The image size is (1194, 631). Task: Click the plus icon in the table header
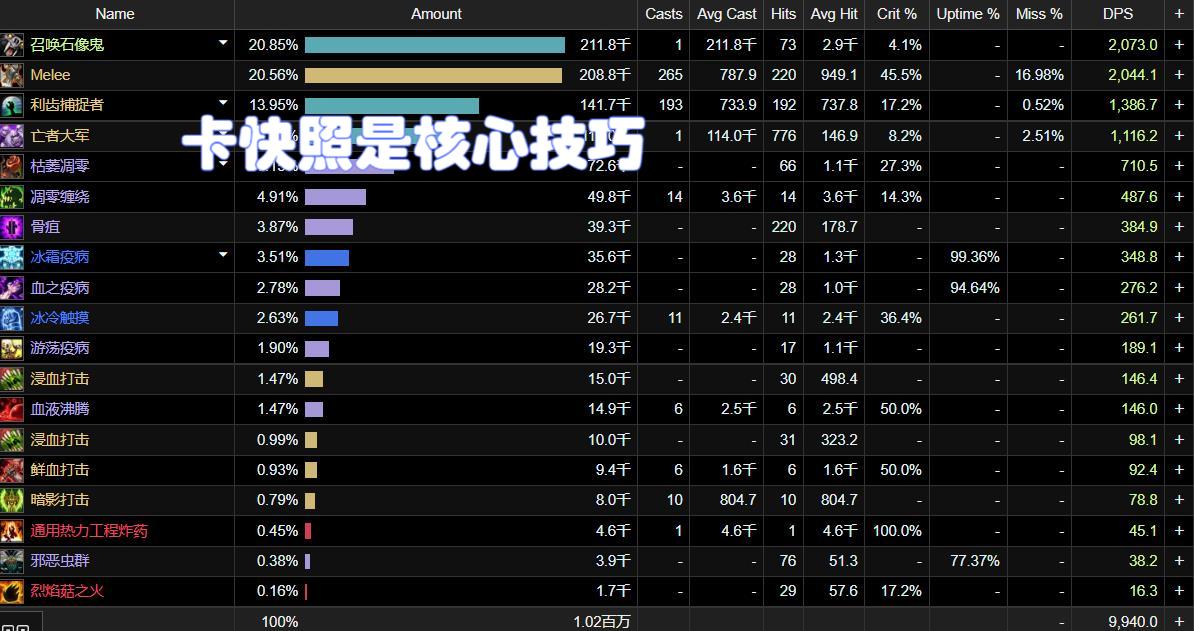[x=1179, y=14]
